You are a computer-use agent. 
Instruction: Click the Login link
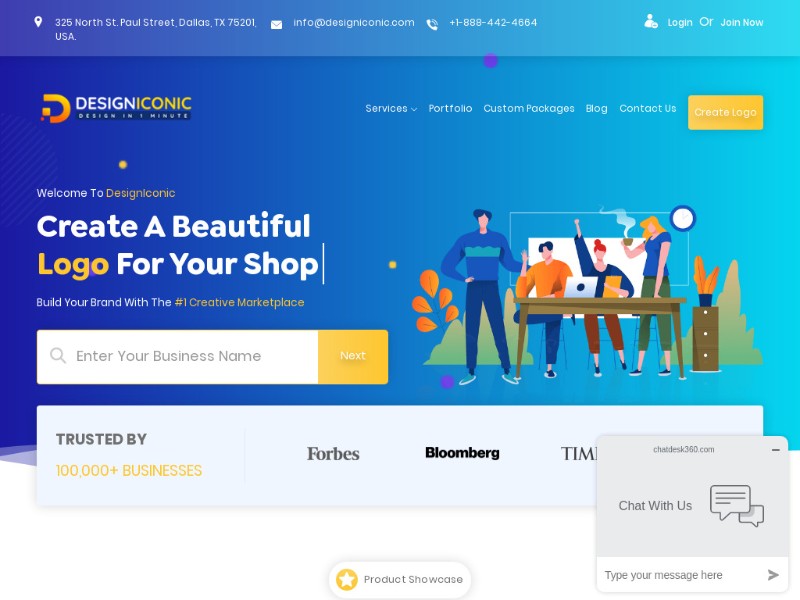[x=680, y=22]
